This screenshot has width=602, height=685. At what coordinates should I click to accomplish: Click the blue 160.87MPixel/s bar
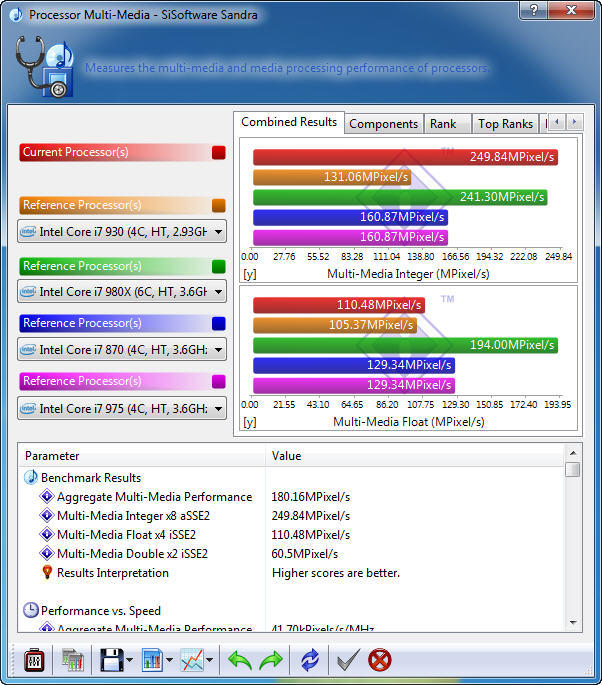350,217
